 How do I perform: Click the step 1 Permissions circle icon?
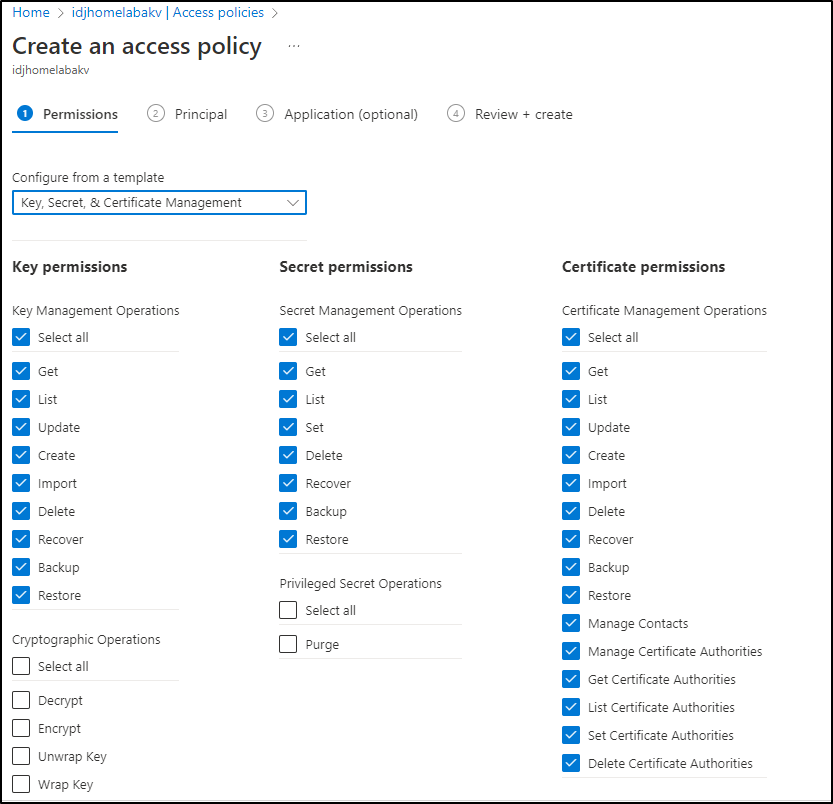(25, 114)
